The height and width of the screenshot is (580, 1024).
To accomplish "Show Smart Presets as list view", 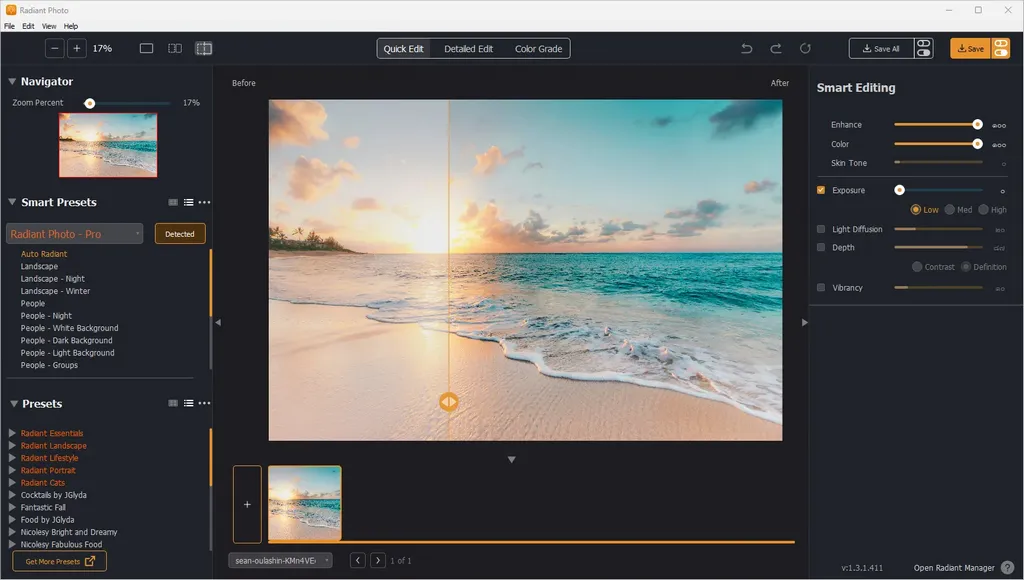I will click(x=189, y=202).
